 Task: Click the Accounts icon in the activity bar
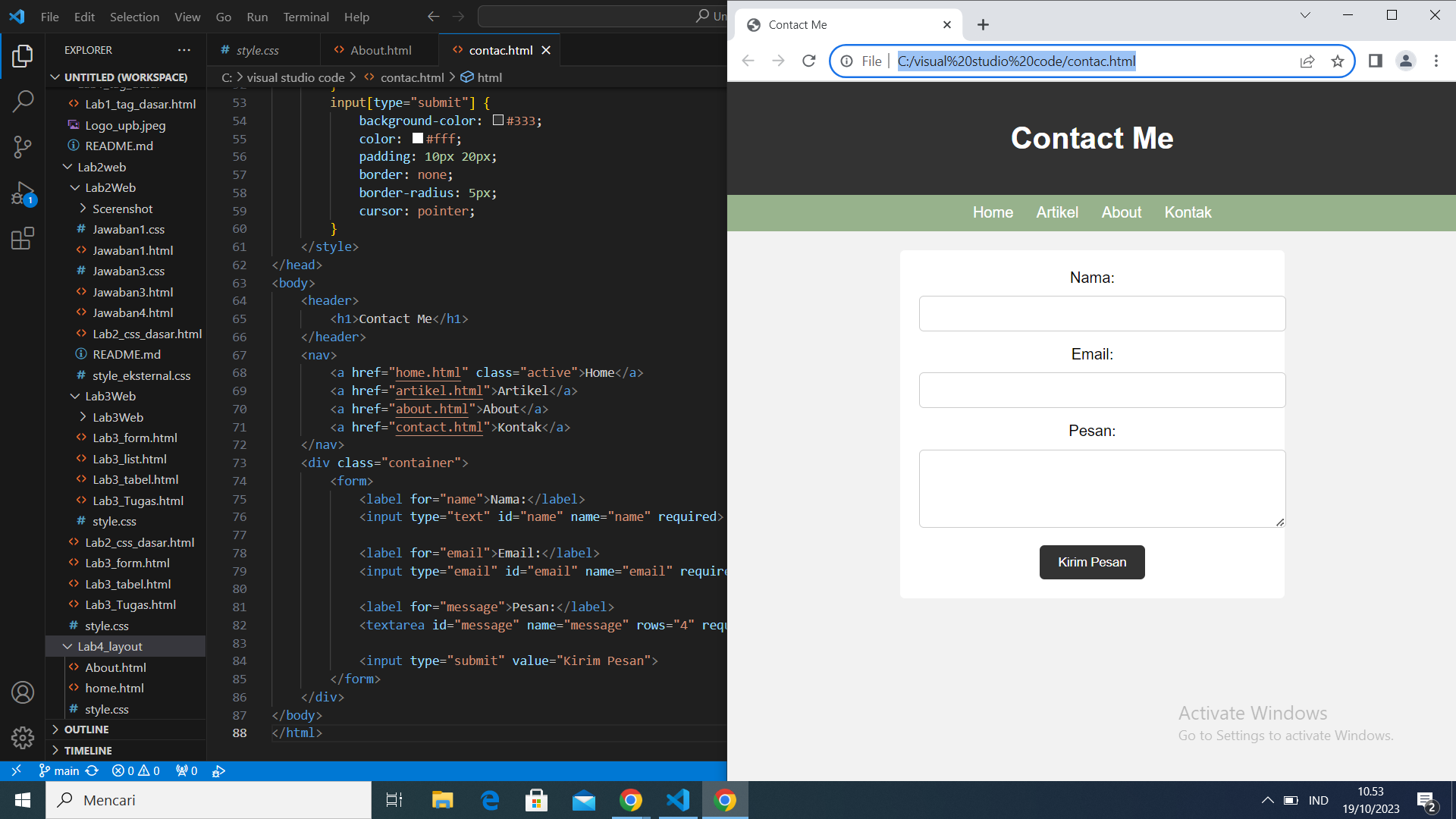23,692
